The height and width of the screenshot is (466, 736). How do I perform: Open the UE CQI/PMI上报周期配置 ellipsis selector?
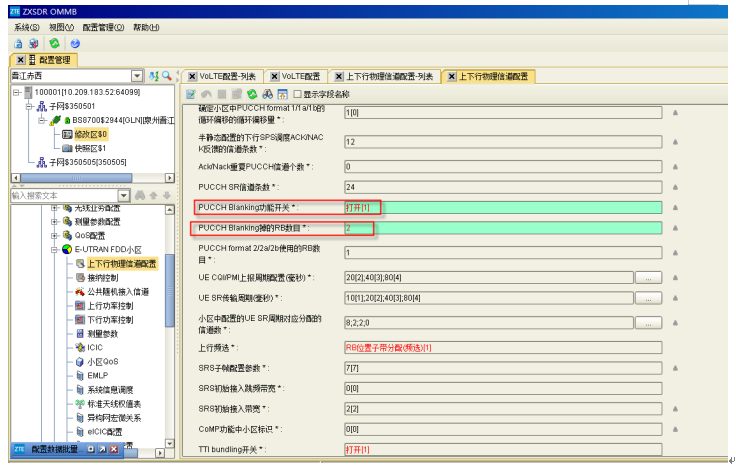pyautogui.click(x=648, y=278)
